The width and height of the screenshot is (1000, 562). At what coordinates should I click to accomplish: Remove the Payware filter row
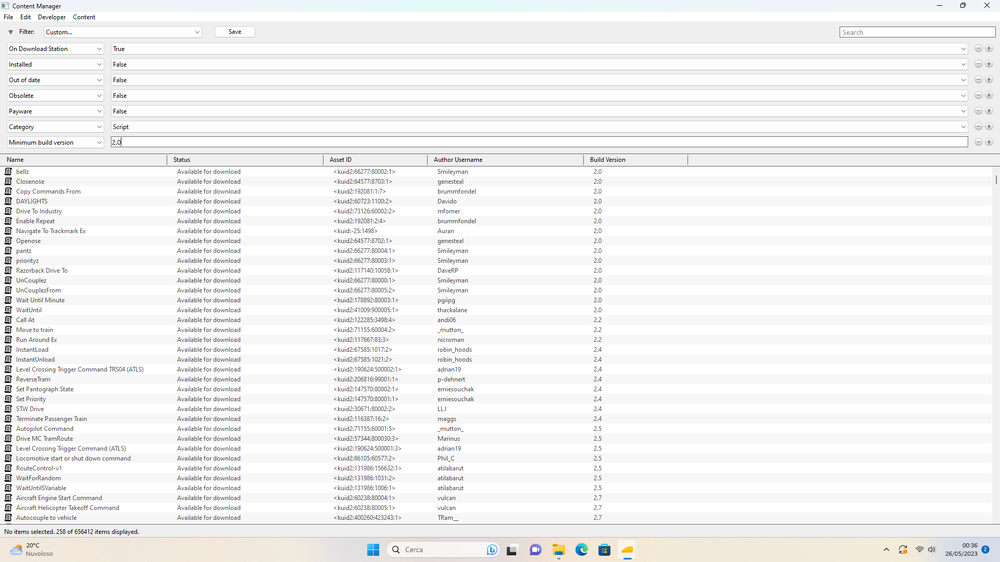[x=978, y=111]
